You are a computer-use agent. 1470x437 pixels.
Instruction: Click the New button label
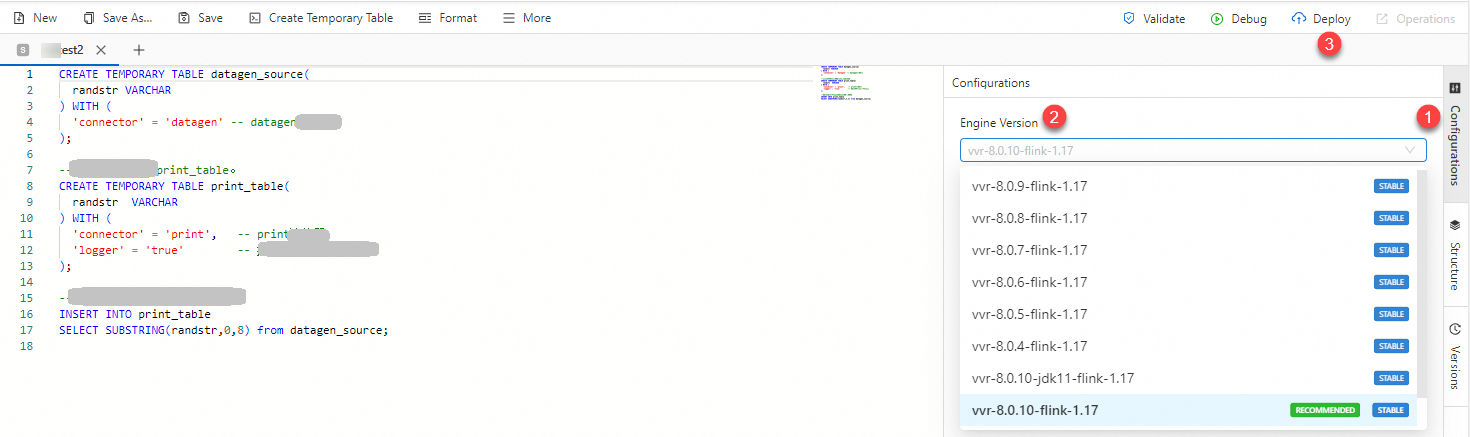tap(45, 18)
